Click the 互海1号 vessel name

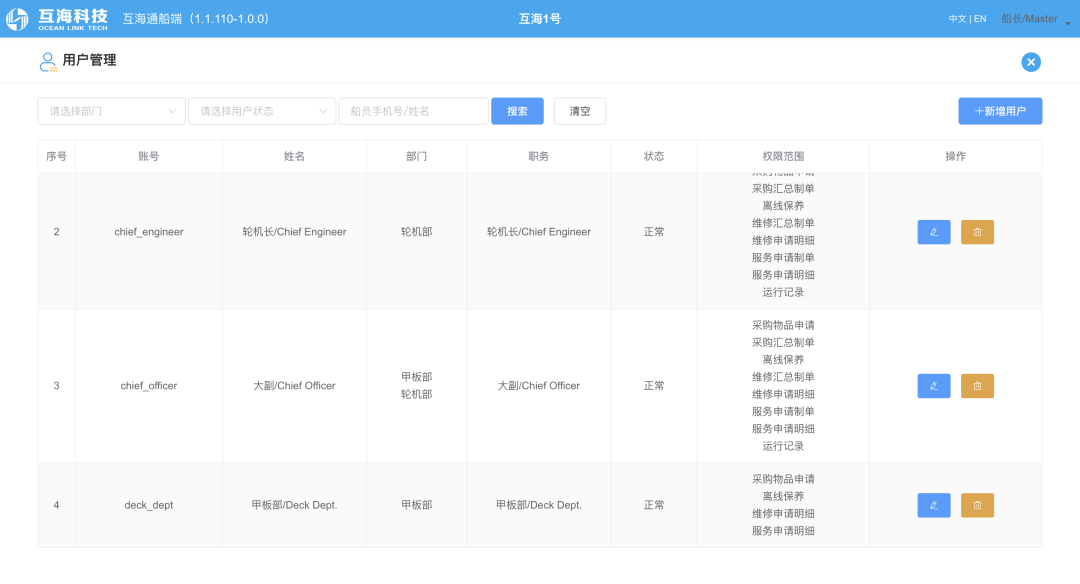click(539, 19)
